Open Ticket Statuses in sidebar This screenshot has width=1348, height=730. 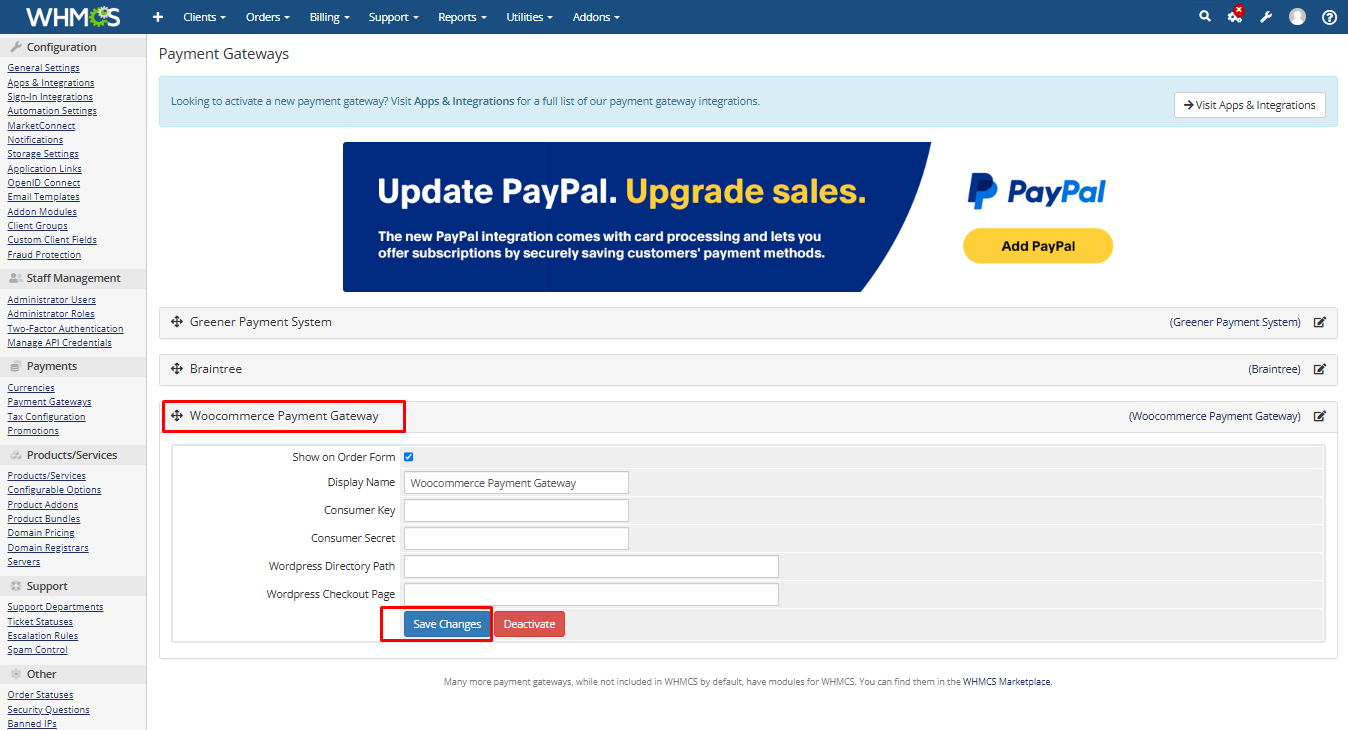[x=40, y=622]
